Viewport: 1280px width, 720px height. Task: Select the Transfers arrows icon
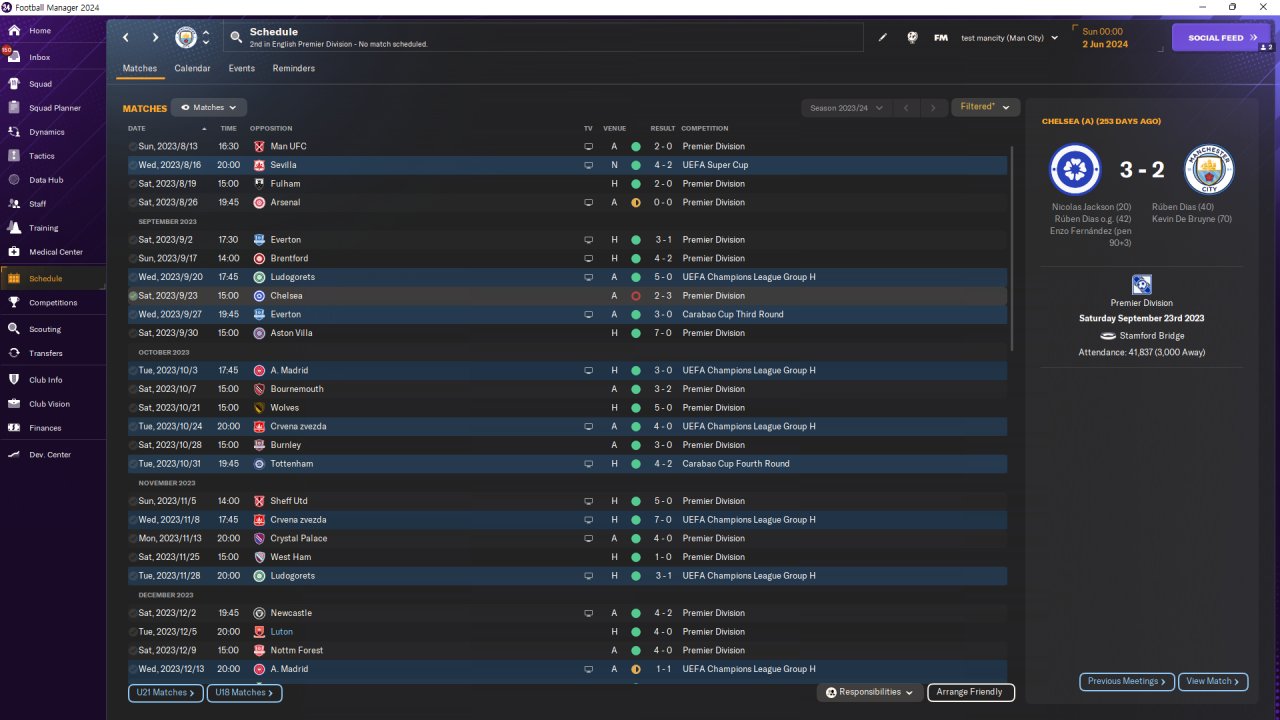click(x=14, y=353)
